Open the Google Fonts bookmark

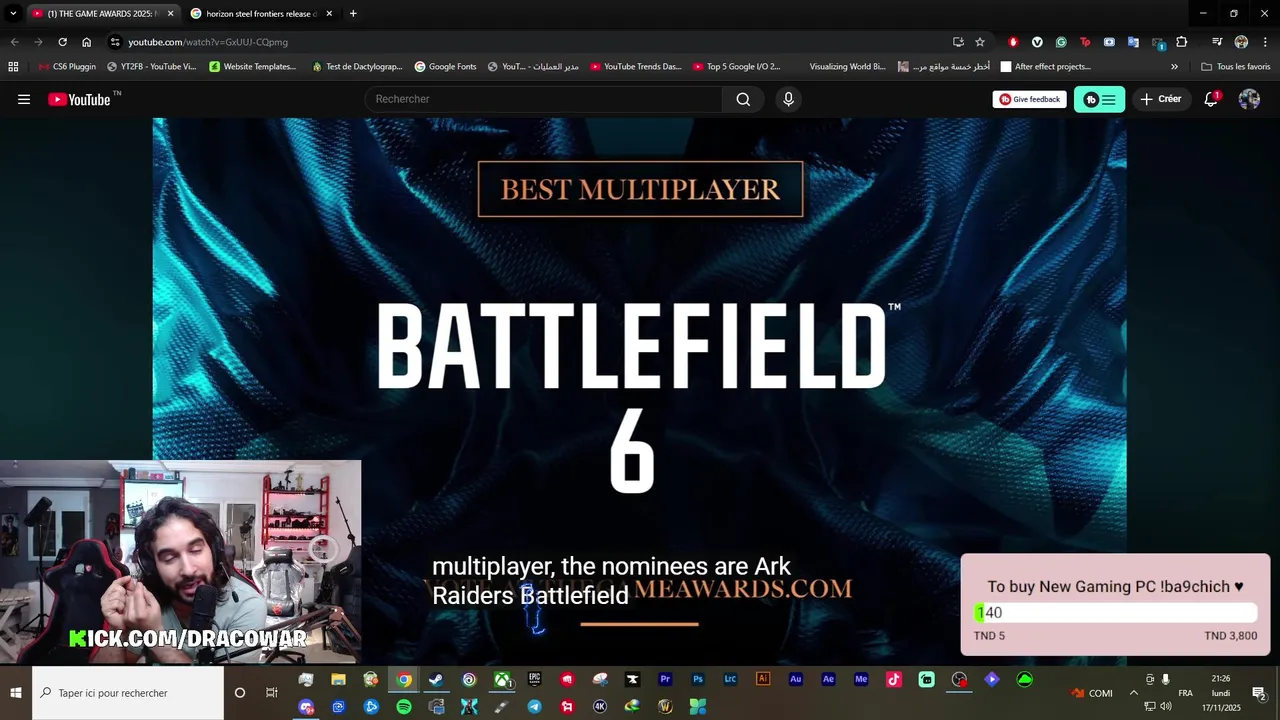[x=445, y=67]
